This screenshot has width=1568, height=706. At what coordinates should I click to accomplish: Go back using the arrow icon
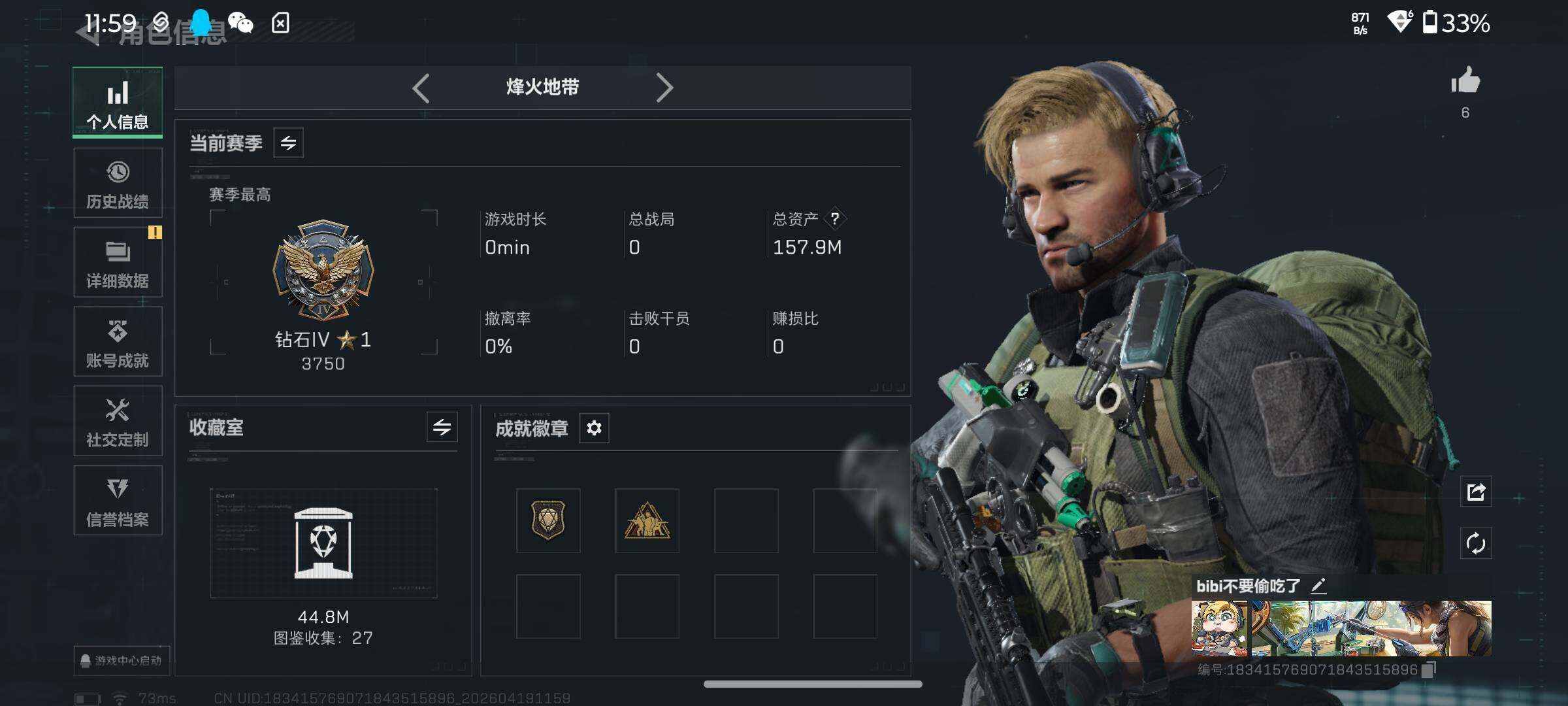point(88,31)
